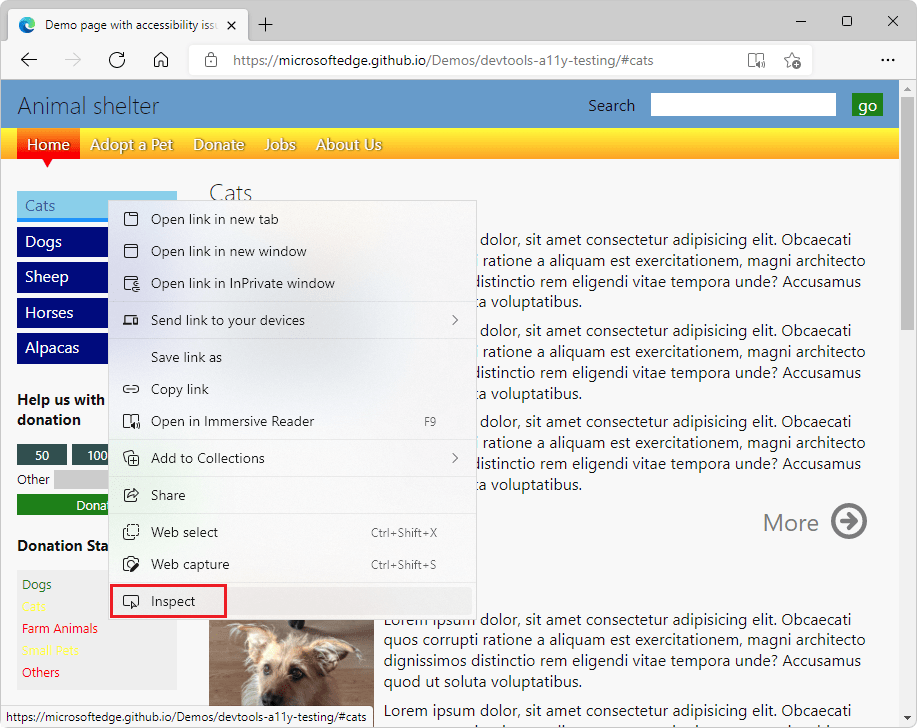The image size is (917, 728).
Task: Click the split screen icon beside address bar
Action: (756, 60)
